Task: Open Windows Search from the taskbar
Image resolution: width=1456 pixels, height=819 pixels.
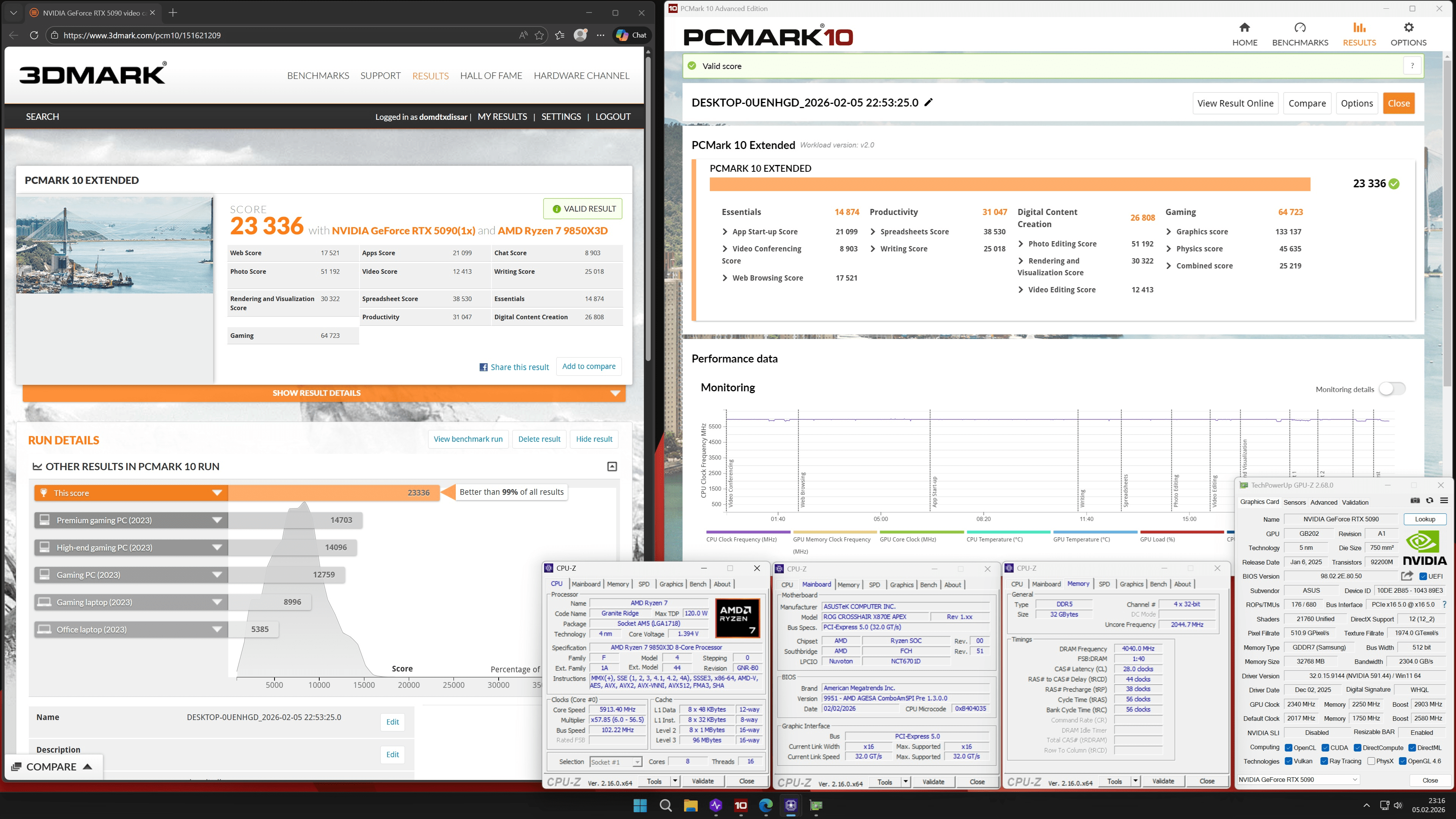Action: pyautogui.click(x=665, y=805)
